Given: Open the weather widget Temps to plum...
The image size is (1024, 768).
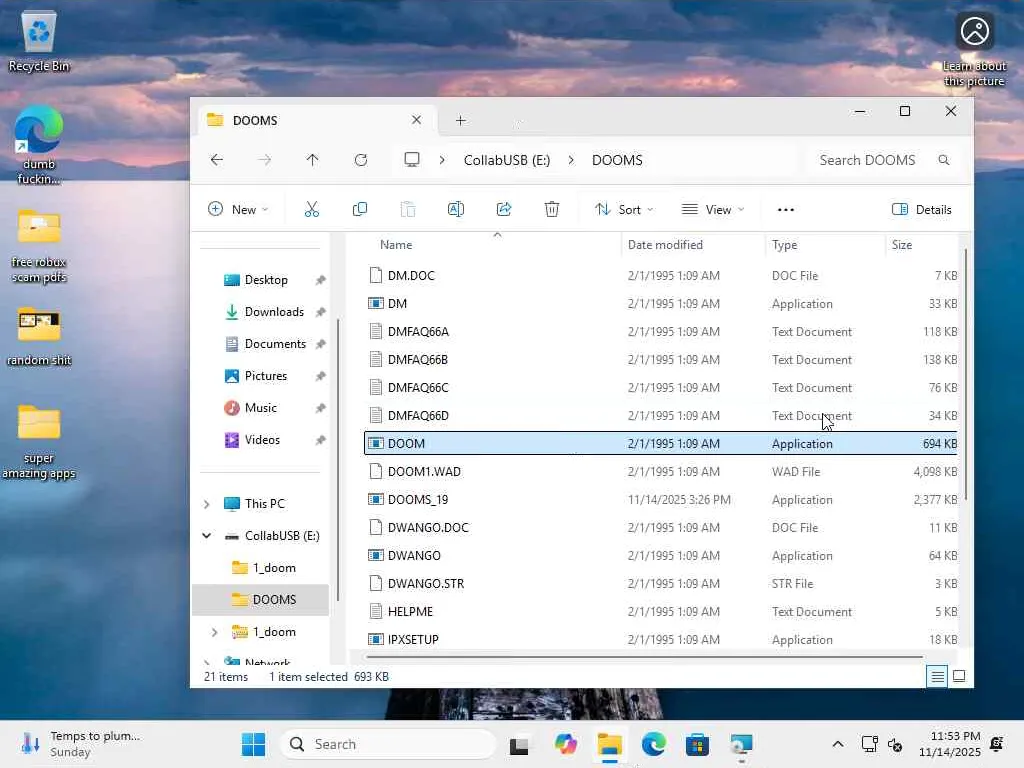Looking at the screenshot, I should pyautogui.click(x=82, y=744).
